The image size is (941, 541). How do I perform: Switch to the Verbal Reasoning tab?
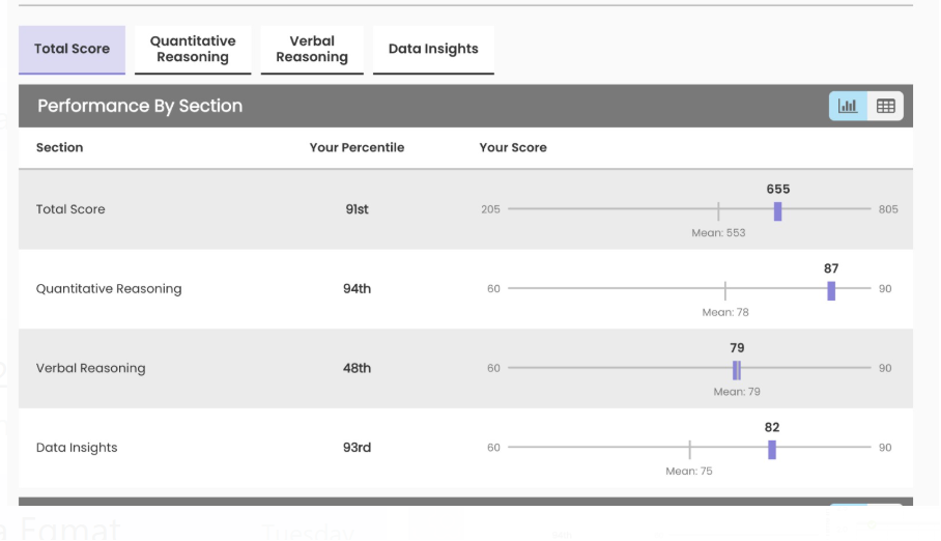[x=312, y=49]
